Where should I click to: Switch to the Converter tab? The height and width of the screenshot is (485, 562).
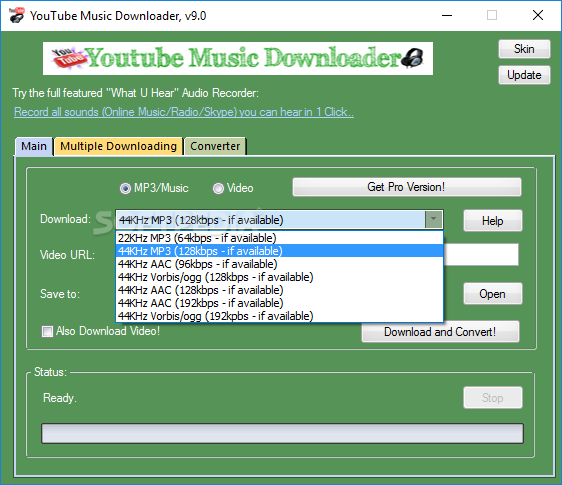215,146
